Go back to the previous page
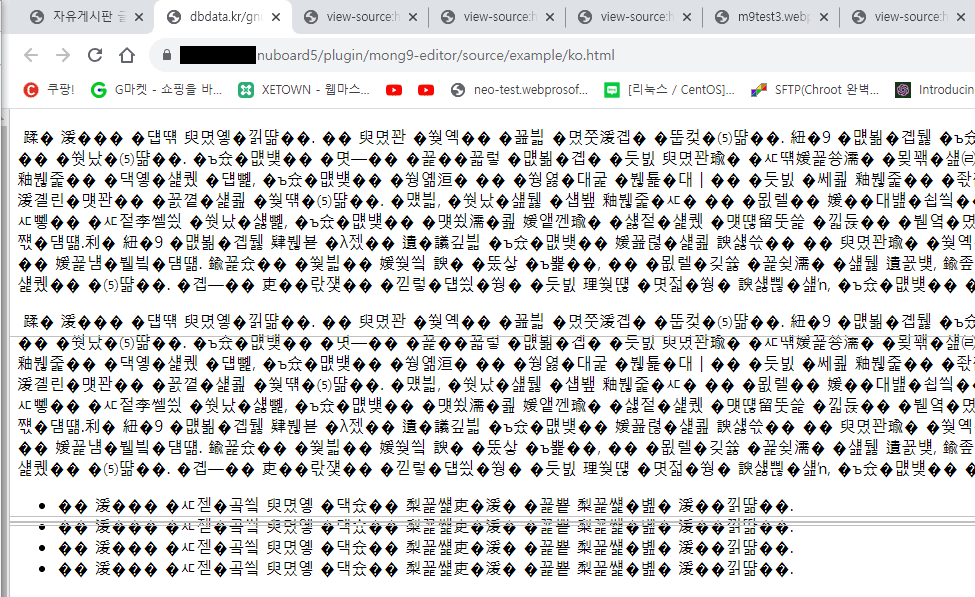 [30, 55]
